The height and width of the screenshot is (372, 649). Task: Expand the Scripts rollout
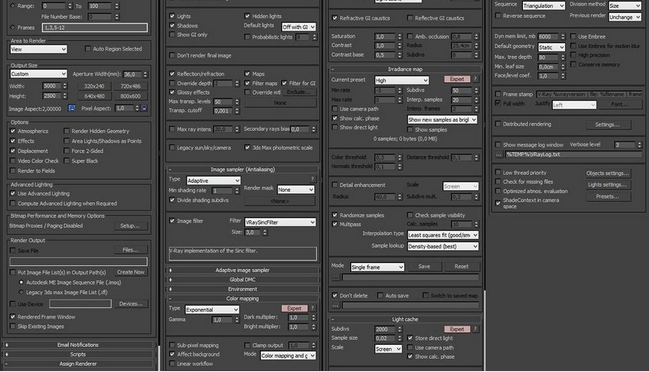coord(78,354)
